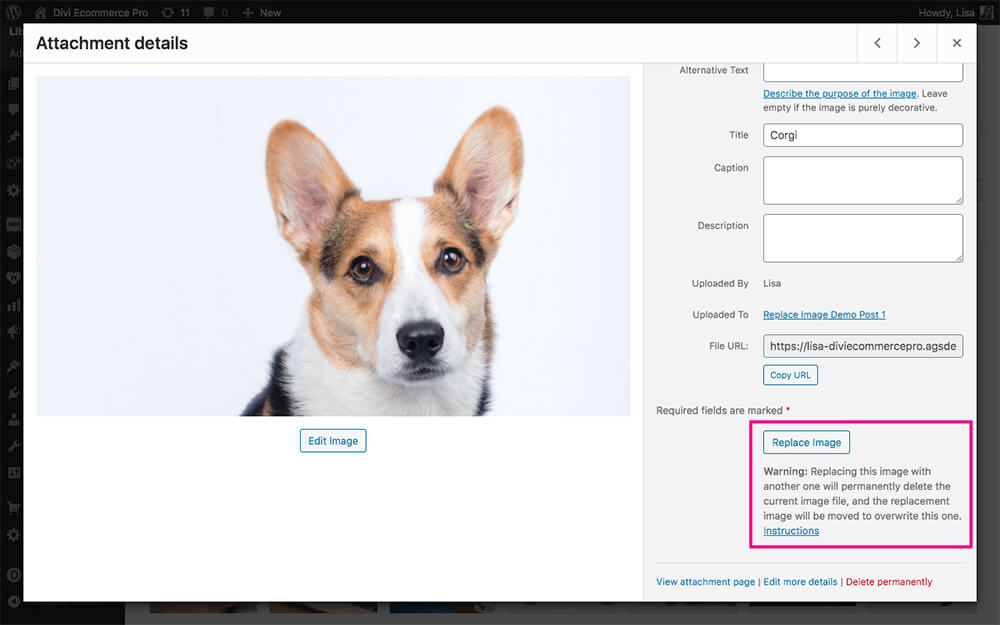This screenshot has height=625, width=1000.
Task: Go to previous attachment with left arrow
Action: coord(877,44)
